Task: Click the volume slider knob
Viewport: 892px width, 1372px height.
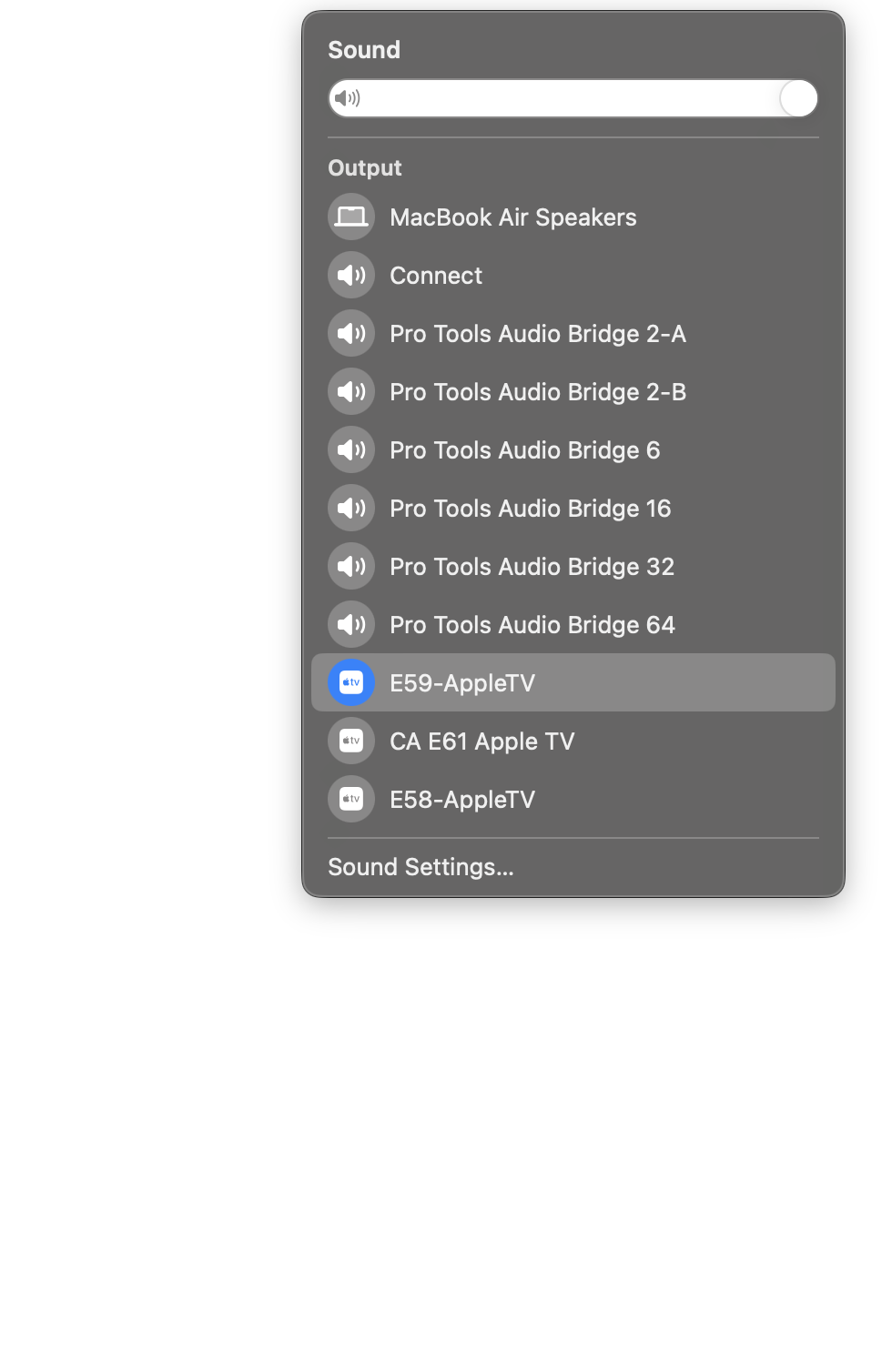Action: [799, 98]
